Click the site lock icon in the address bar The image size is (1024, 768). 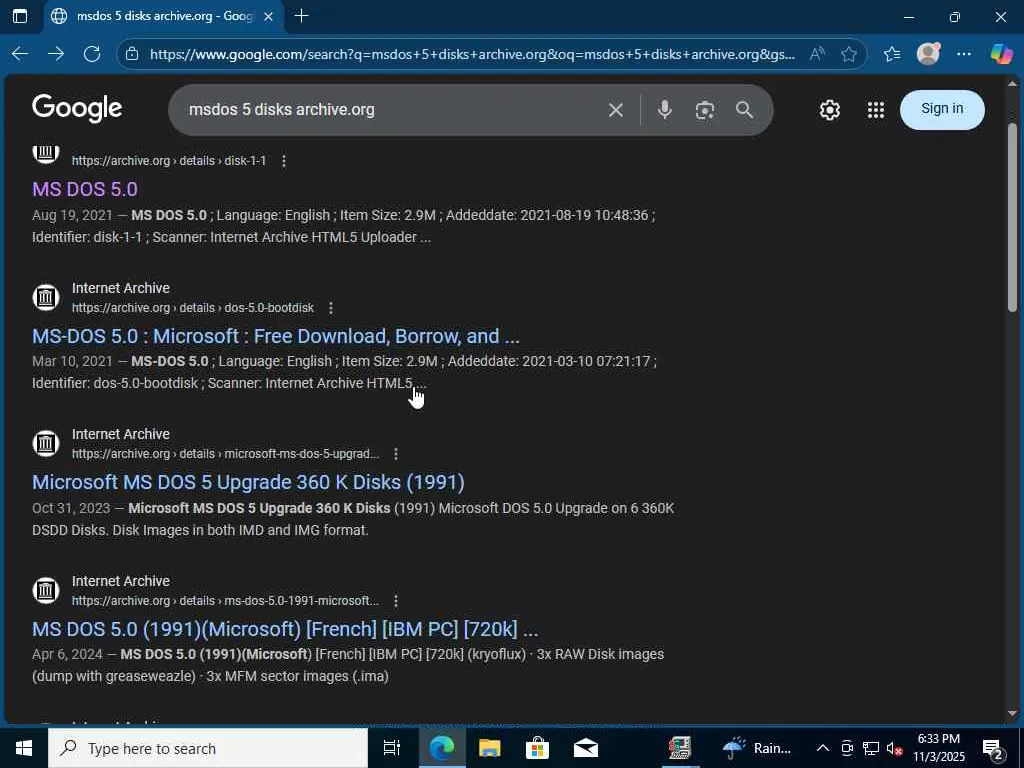132,54
